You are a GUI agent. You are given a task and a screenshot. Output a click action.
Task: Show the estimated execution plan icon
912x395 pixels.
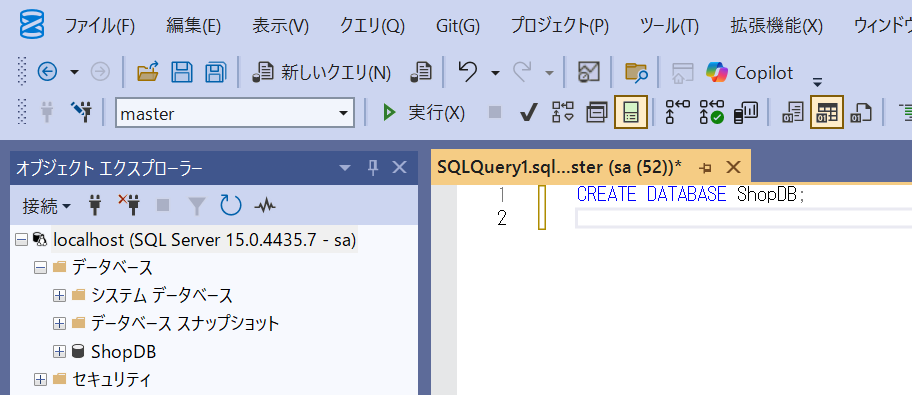(x=562, y=113)
